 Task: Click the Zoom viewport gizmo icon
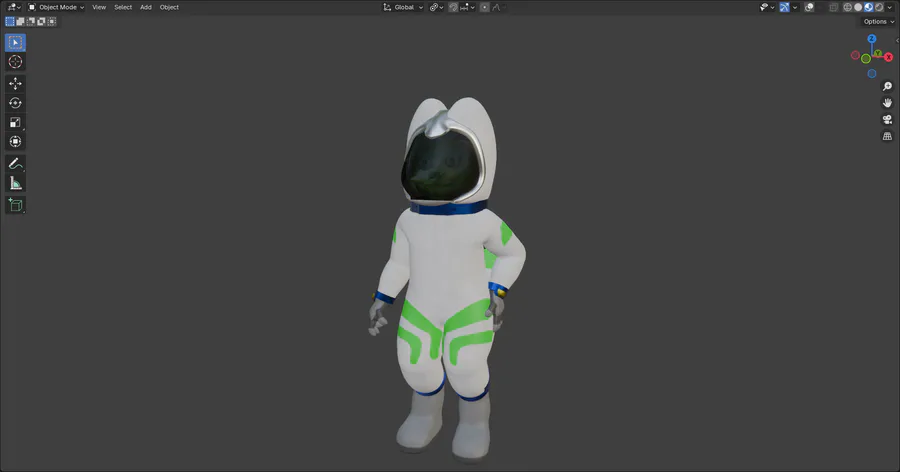point(887,86)
